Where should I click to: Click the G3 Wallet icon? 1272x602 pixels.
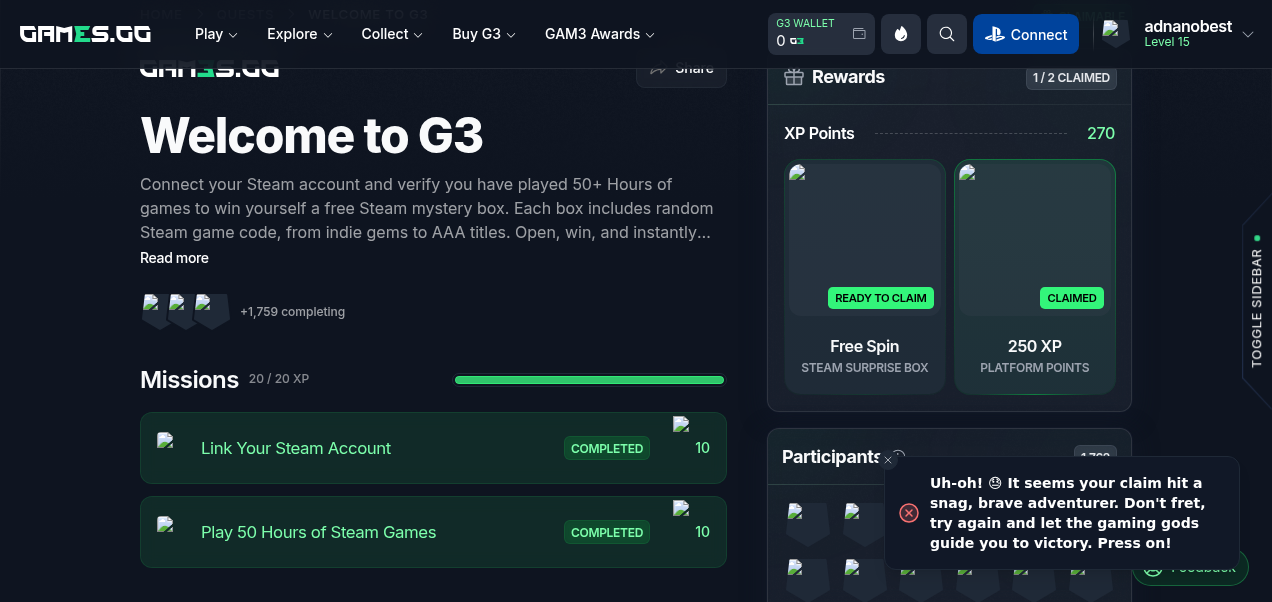[x=858, y=34]
